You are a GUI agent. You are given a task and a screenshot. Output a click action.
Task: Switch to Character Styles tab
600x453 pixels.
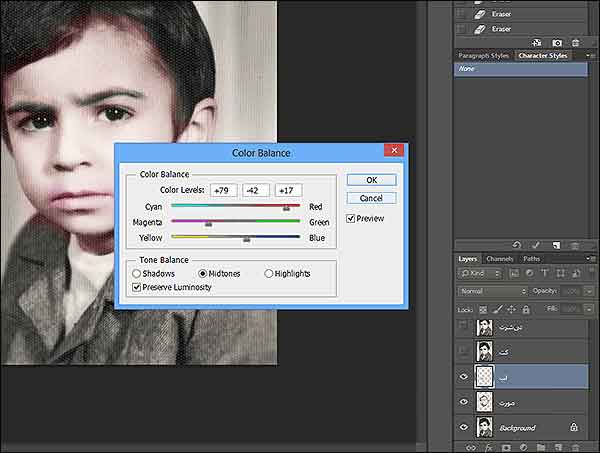[543, 55]
